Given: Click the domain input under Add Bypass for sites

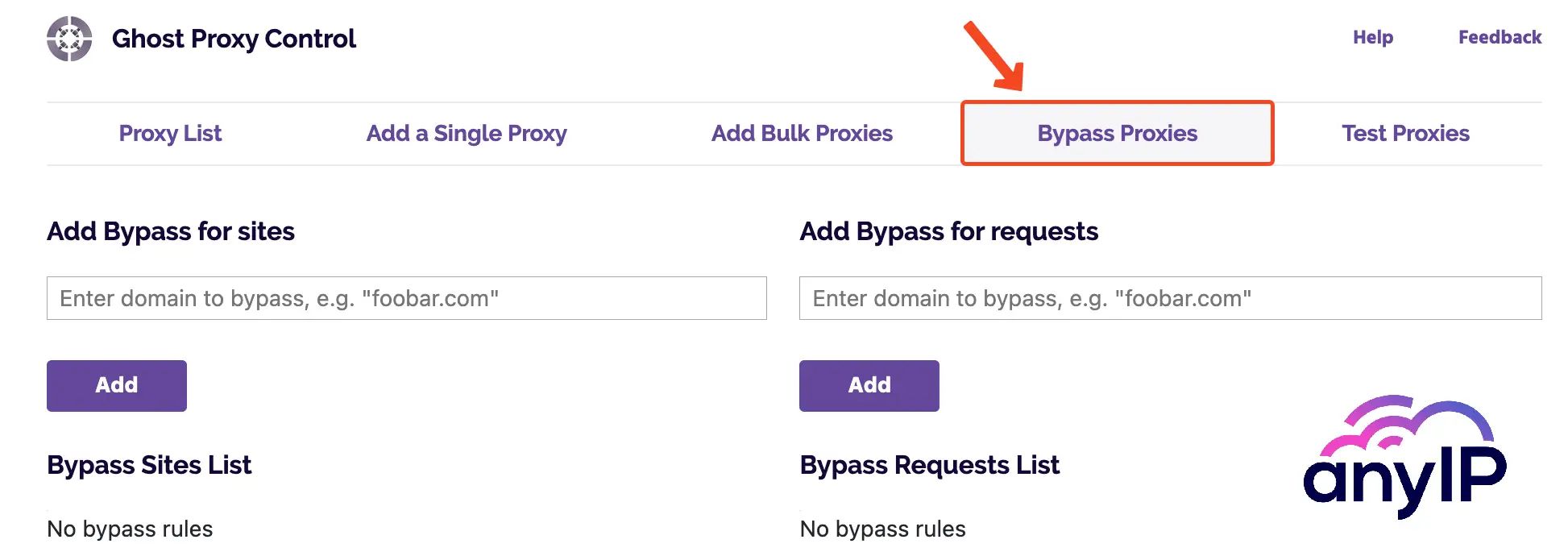Looking at the screenshot, I should (407, 298).
